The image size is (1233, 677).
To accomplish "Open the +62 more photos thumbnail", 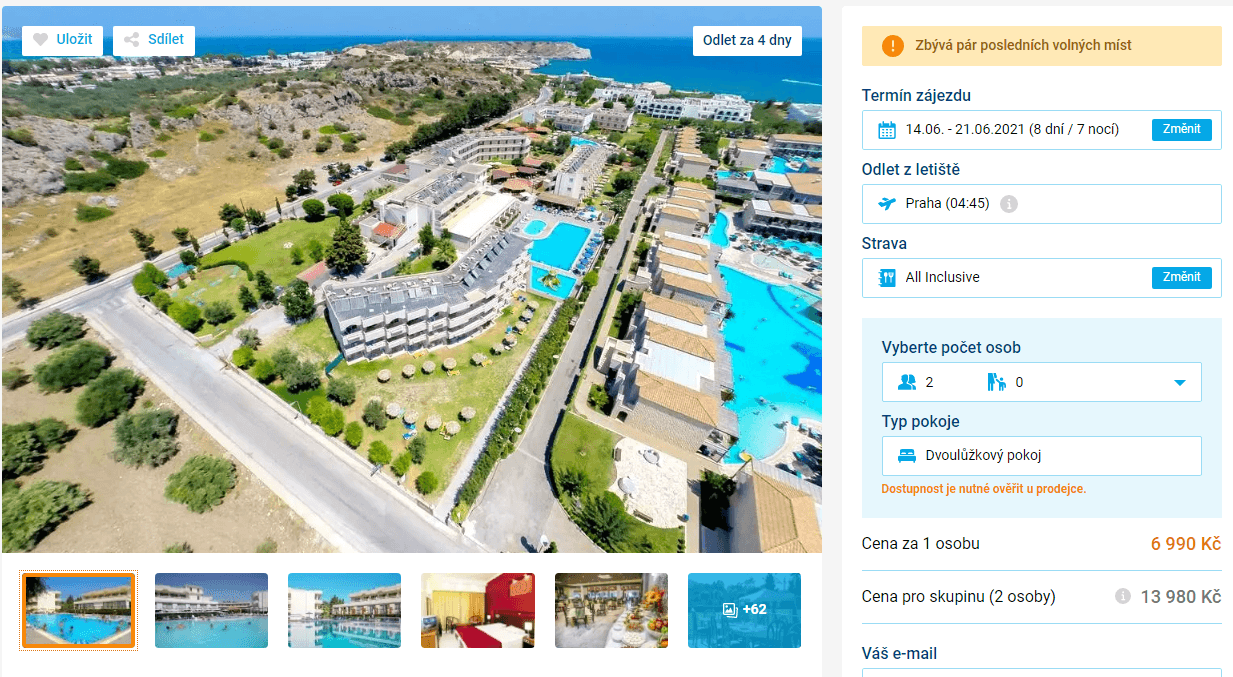I will 744,610.
